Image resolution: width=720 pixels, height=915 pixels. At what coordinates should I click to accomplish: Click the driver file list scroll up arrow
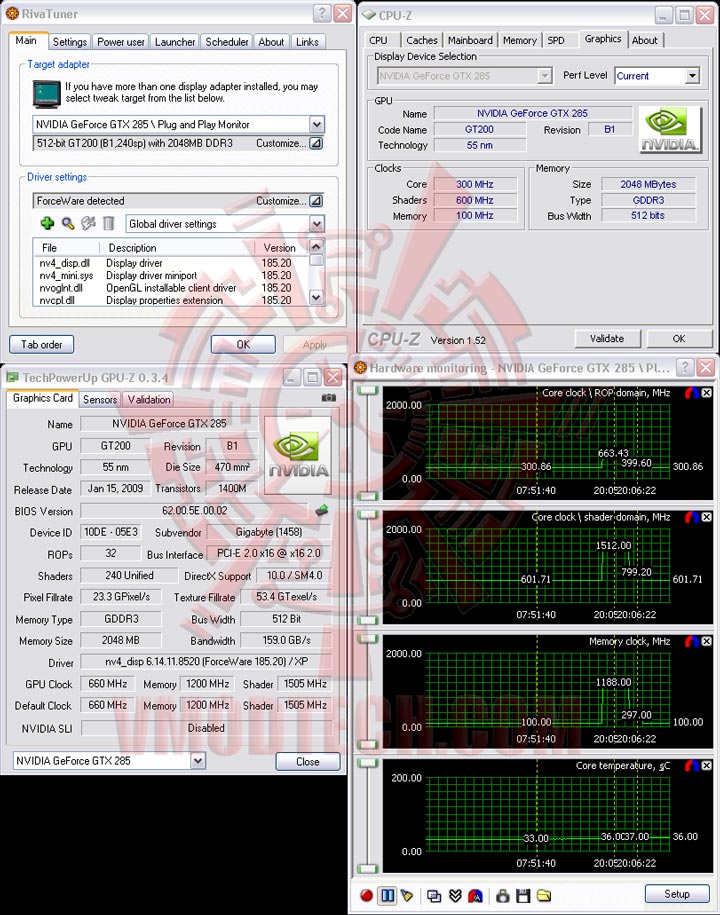(316, 246)
